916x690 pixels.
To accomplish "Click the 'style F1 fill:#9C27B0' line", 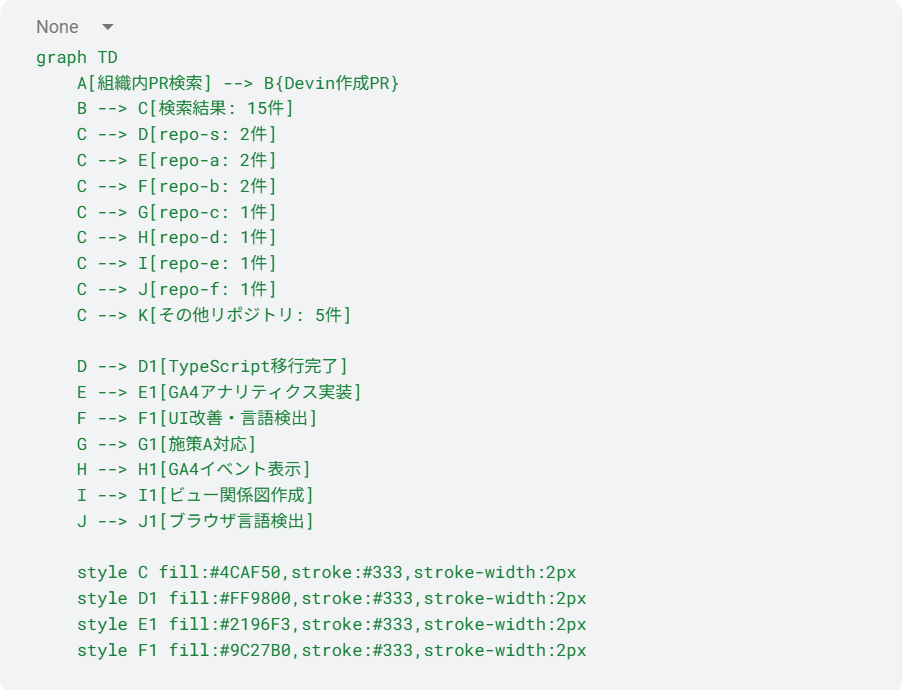I will click(x=331, y=651).
